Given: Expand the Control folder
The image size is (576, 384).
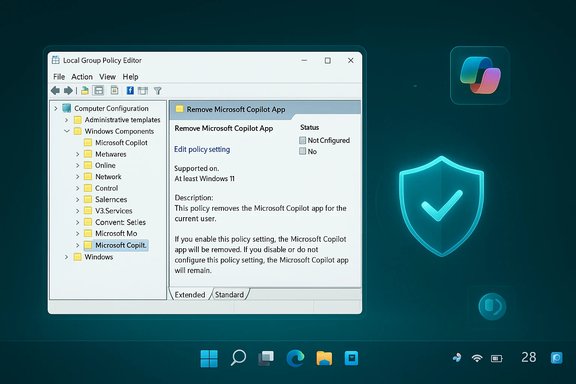Looking at the screenshot, I should (77, 188).
